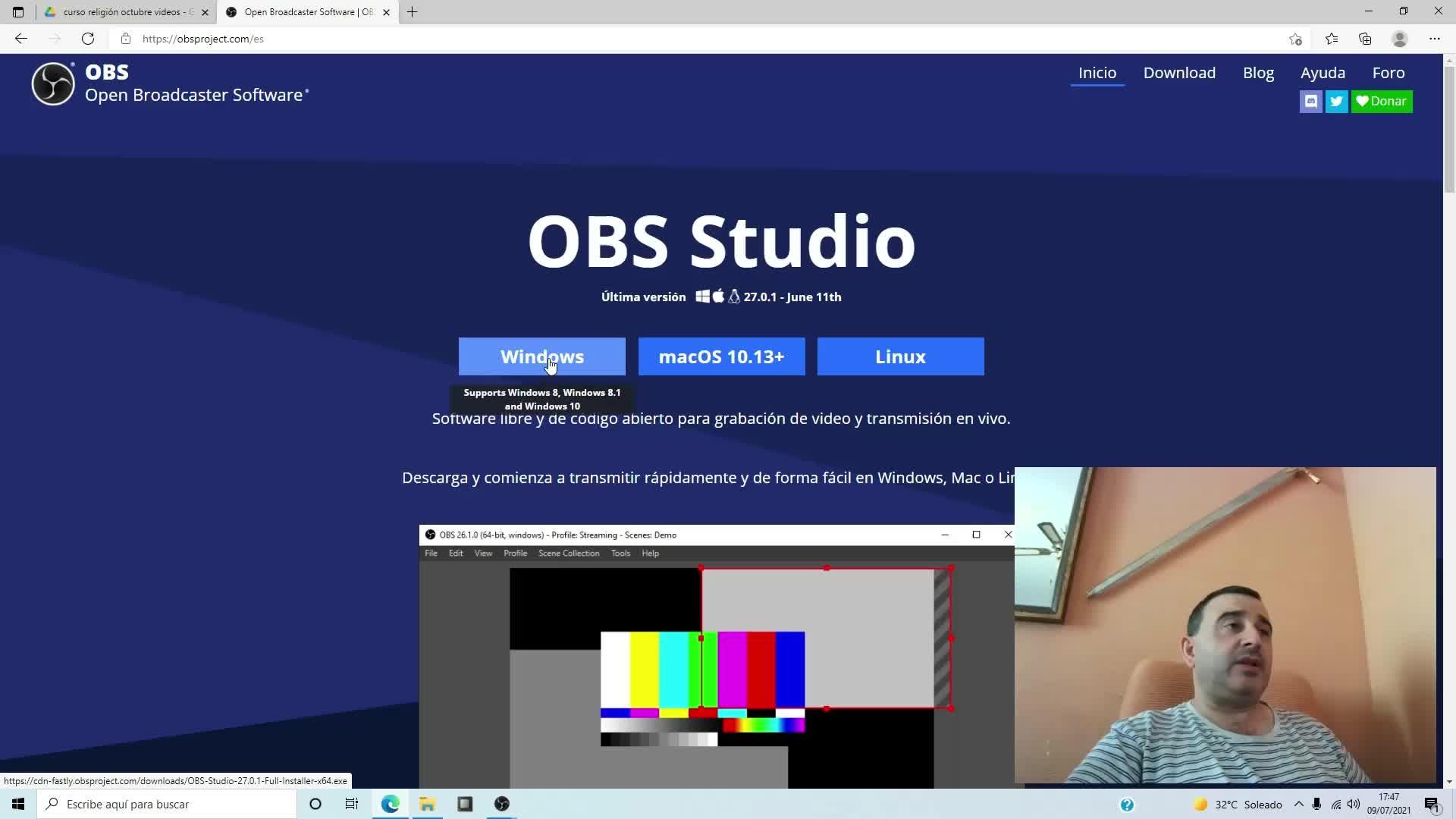Open Collections icon in Edge toolbar
The image size is (1456, 819).
[1365, 39]
